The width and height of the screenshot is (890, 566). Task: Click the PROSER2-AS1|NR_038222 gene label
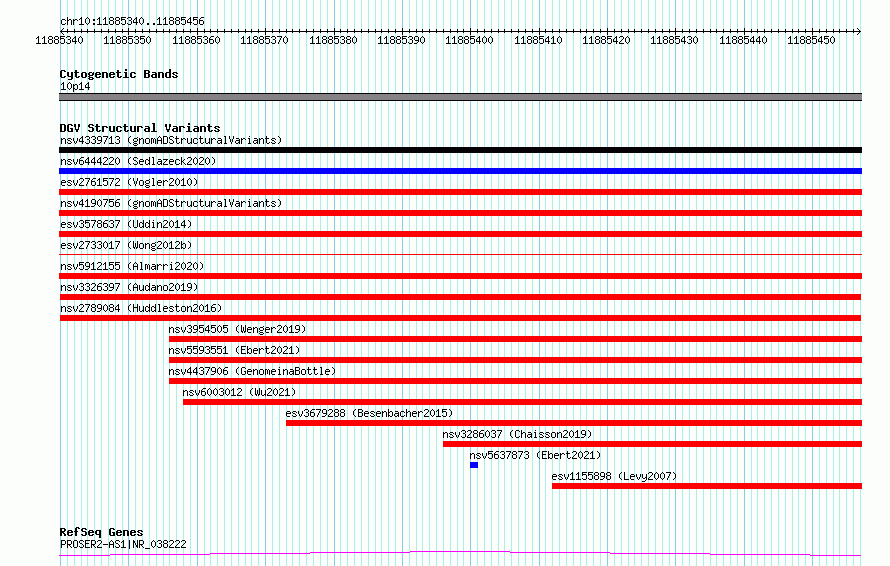coord(123,544)
